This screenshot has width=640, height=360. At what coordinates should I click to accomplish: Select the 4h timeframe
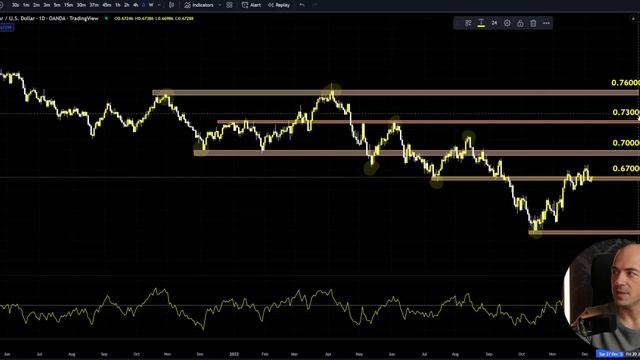pyautogui.click(x=136, y=5)
